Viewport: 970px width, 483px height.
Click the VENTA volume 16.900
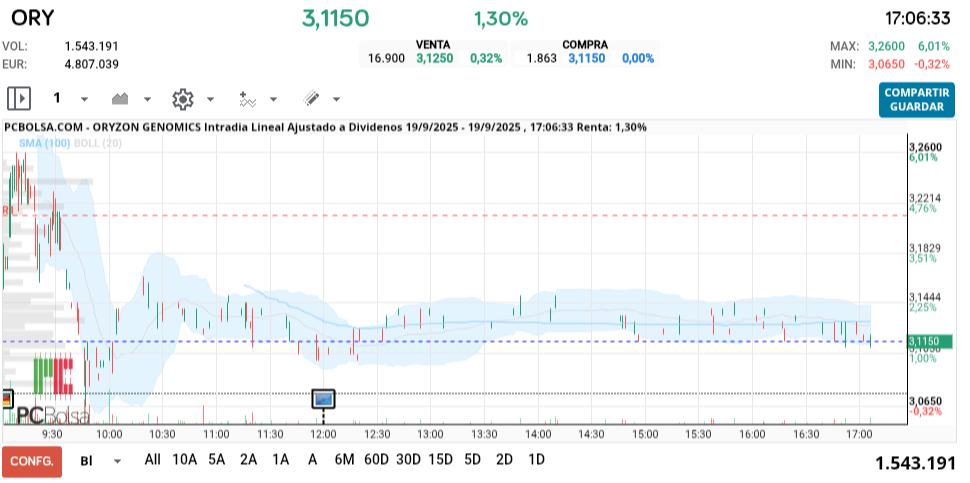[x=387, y=59]
